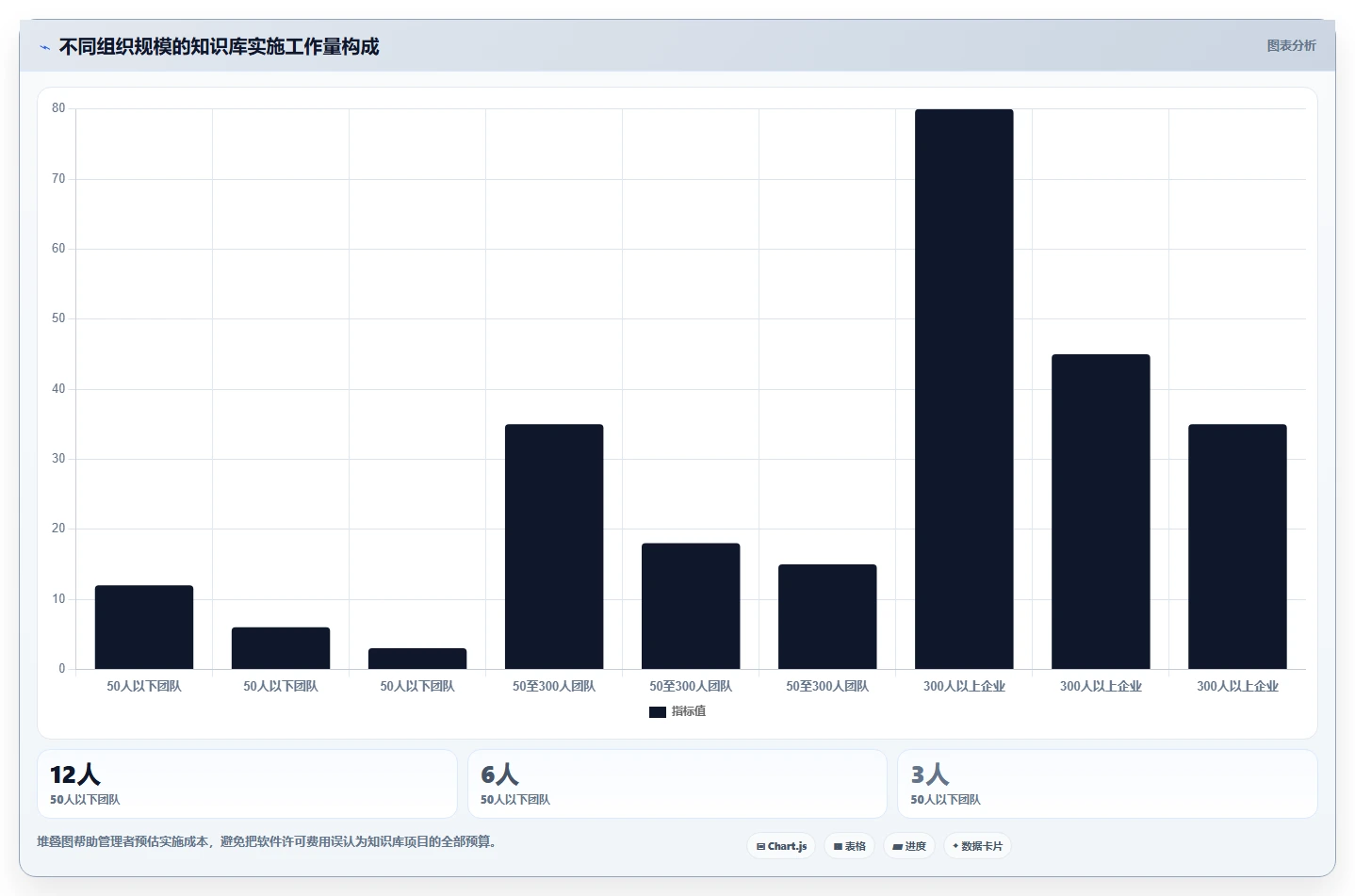Click the 数据卡片 chip
Screen dimensions: 1355x896
[x=977, y=846]
